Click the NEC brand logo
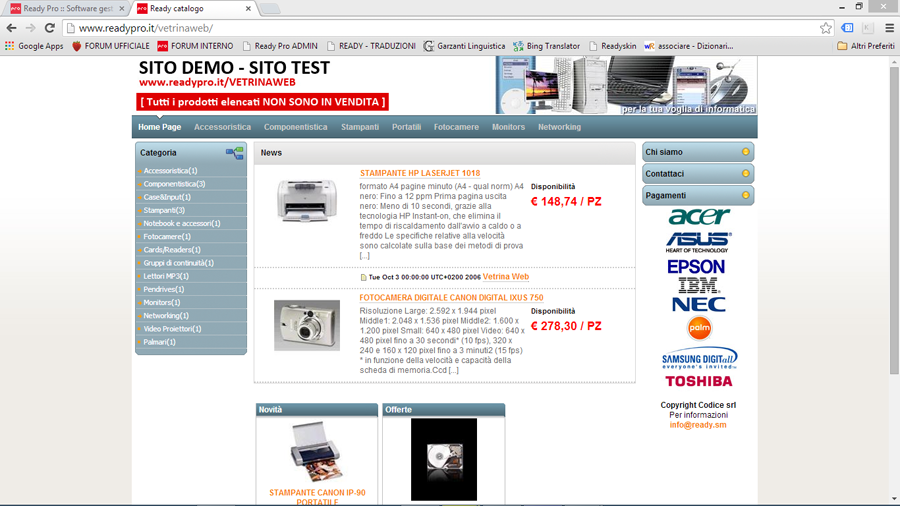900x506 pixels. click(x=699, y=304)
